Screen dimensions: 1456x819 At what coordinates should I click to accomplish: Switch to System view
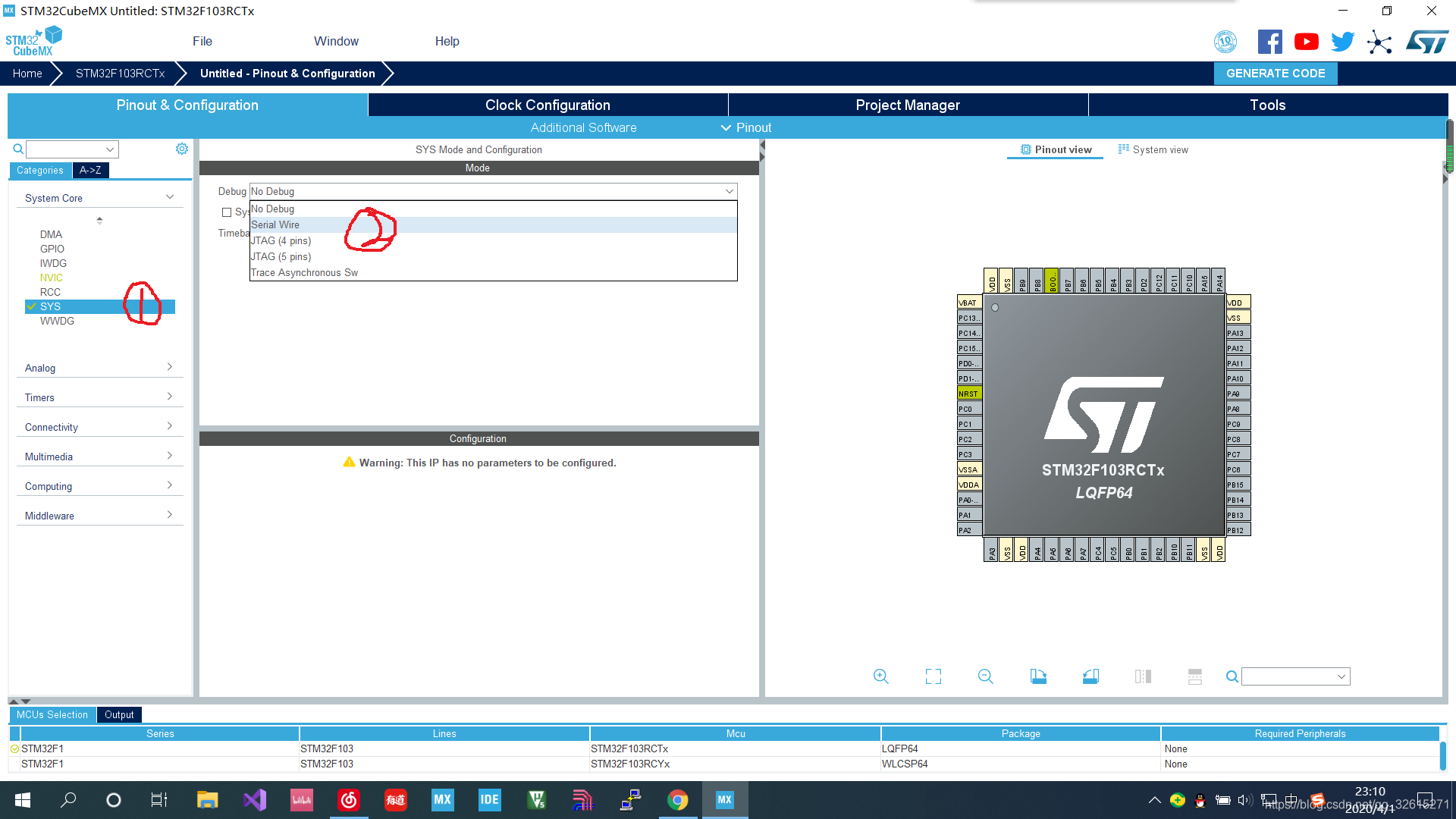1153,149
